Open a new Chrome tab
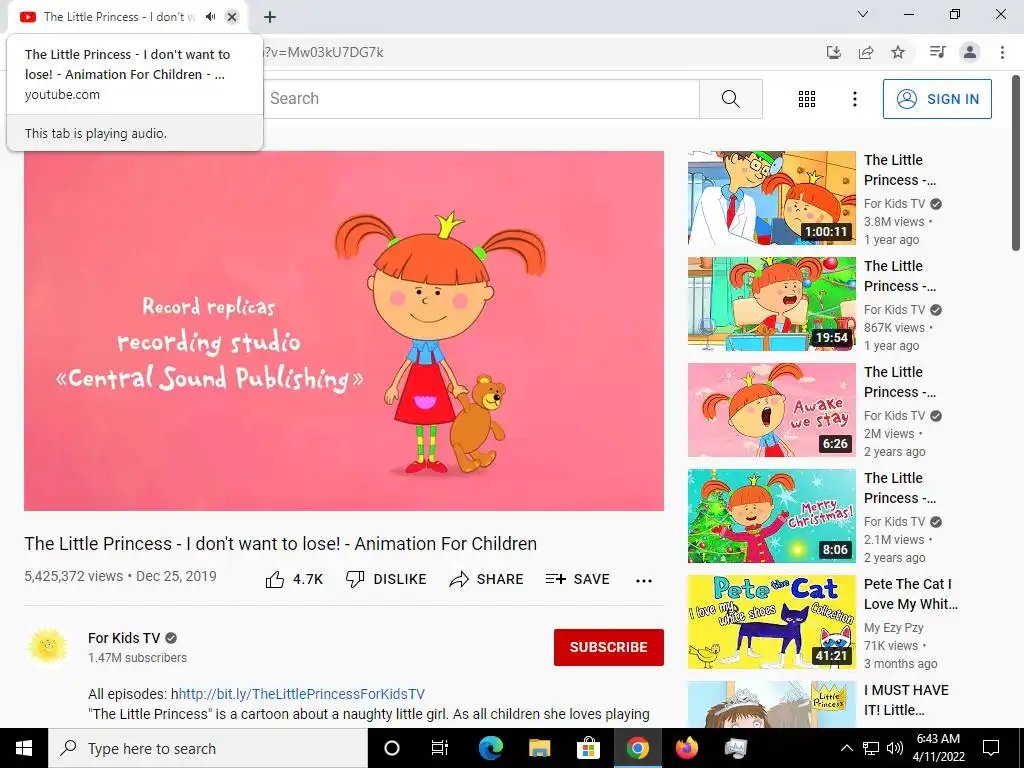Image resolution: width=1024 pixels, height=768 pixels. 270,17
